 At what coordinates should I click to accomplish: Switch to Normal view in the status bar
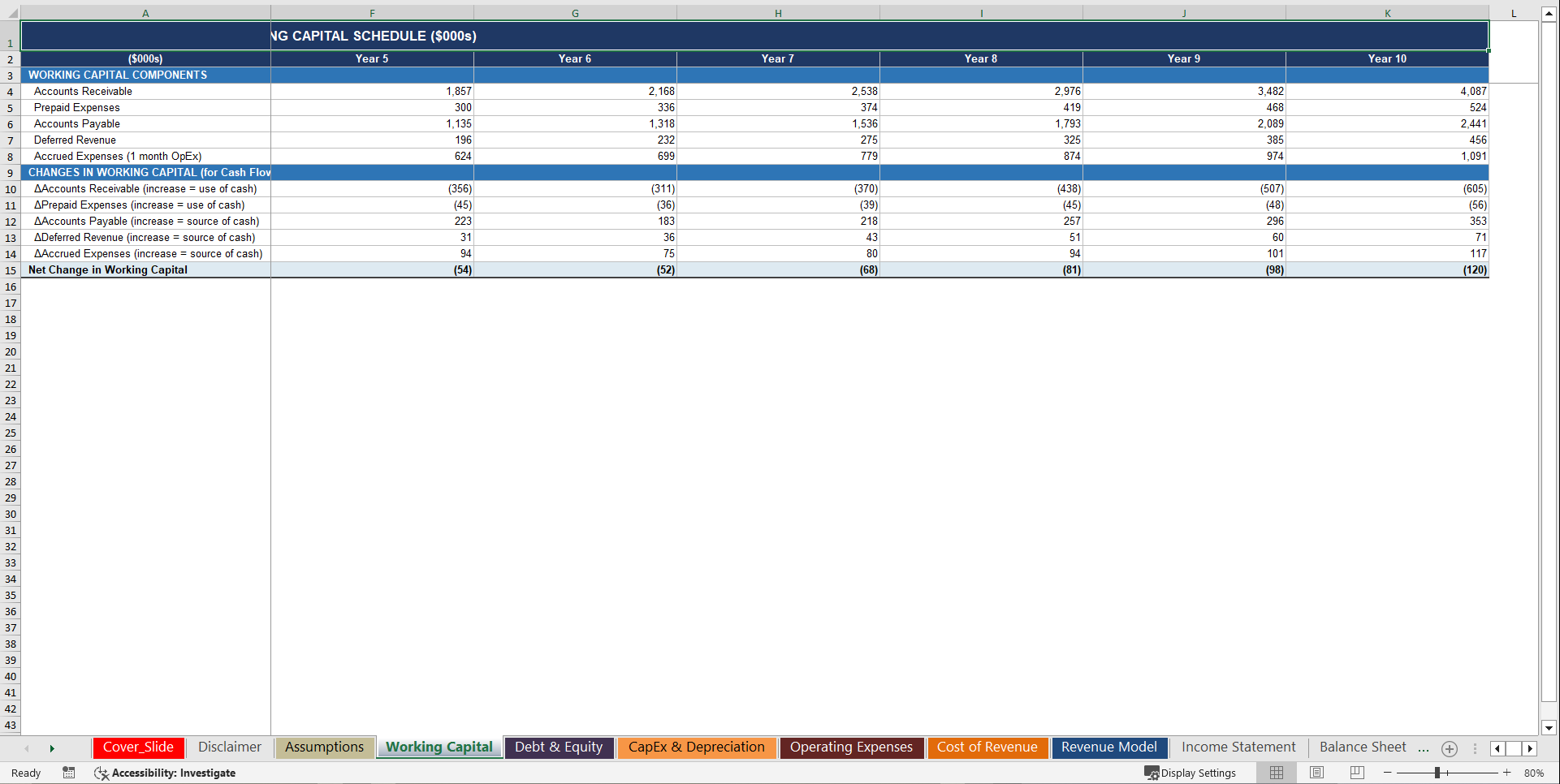coord(1276,773)
